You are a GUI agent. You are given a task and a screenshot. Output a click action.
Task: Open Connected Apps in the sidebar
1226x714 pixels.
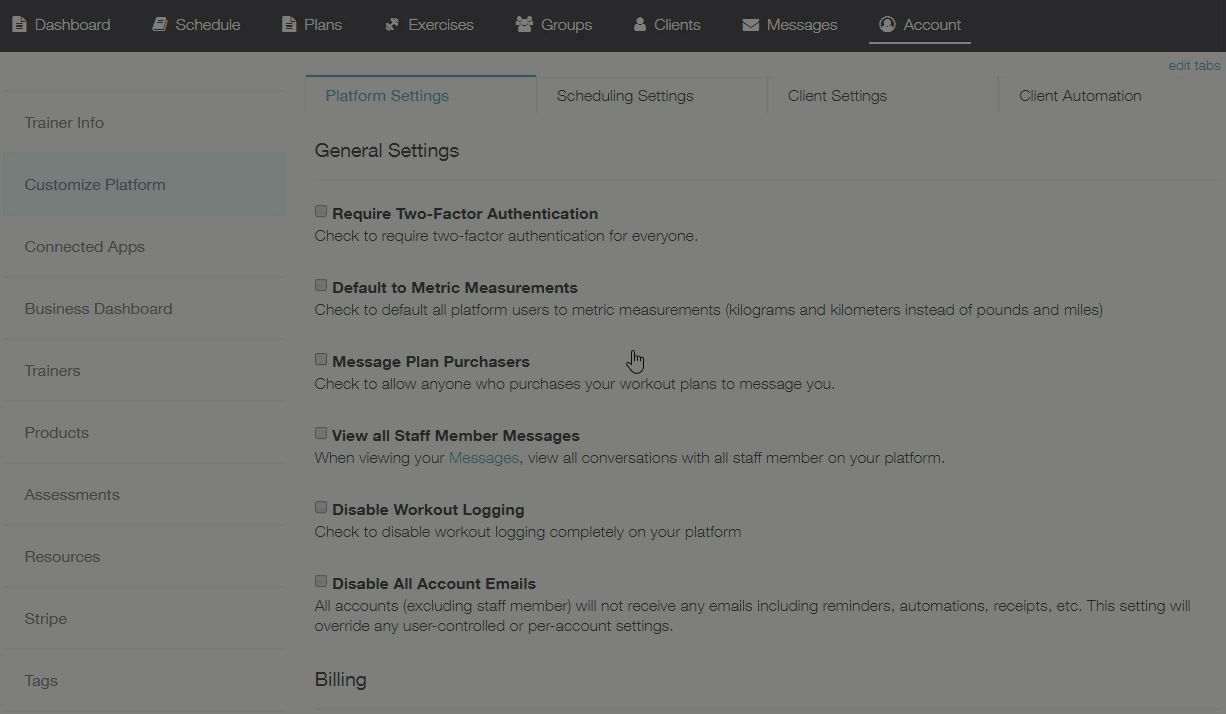85,247
